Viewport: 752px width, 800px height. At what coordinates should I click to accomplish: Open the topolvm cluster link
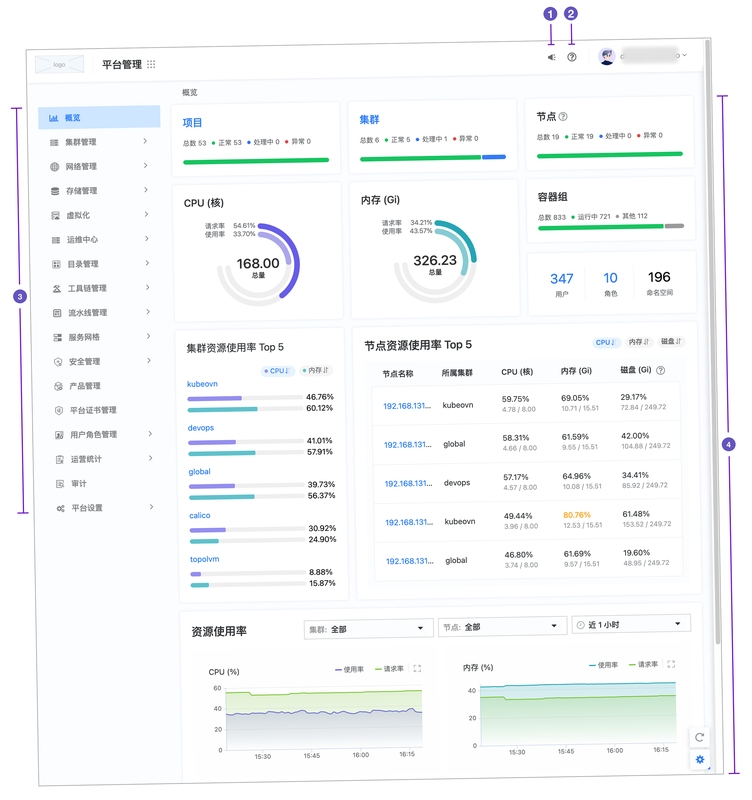click(x=205, y=559)
